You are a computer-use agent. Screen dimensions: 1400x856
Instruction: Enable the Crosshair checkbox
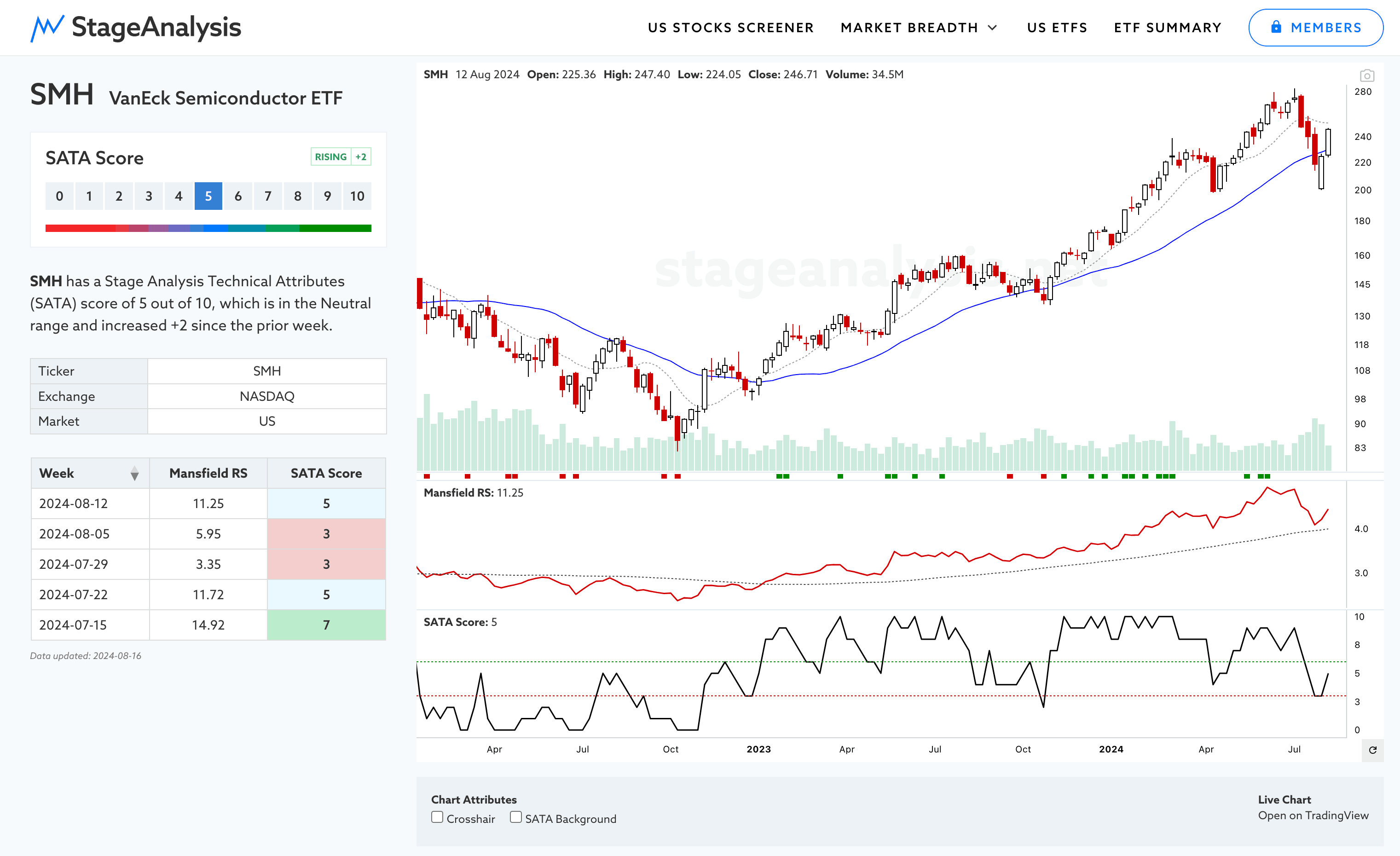[x=437, y=817]
